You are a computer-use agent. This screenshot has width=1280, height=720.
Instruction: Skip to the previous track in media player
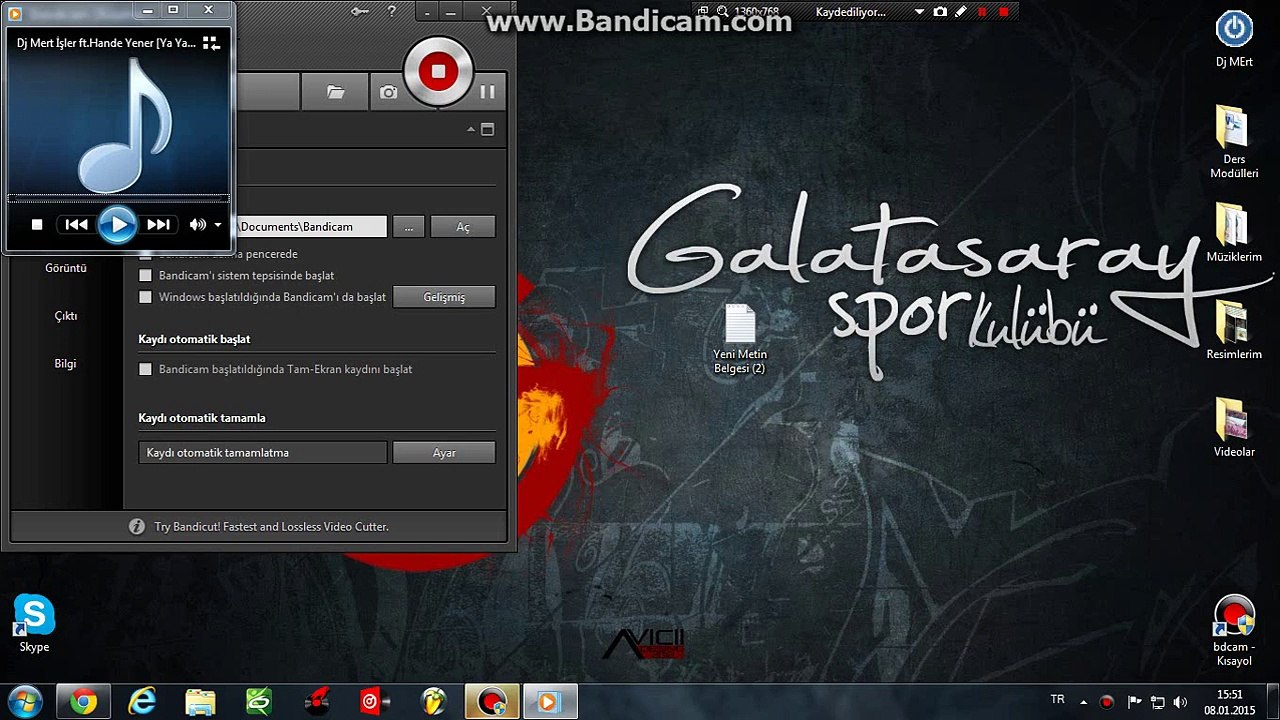point(76,225)
